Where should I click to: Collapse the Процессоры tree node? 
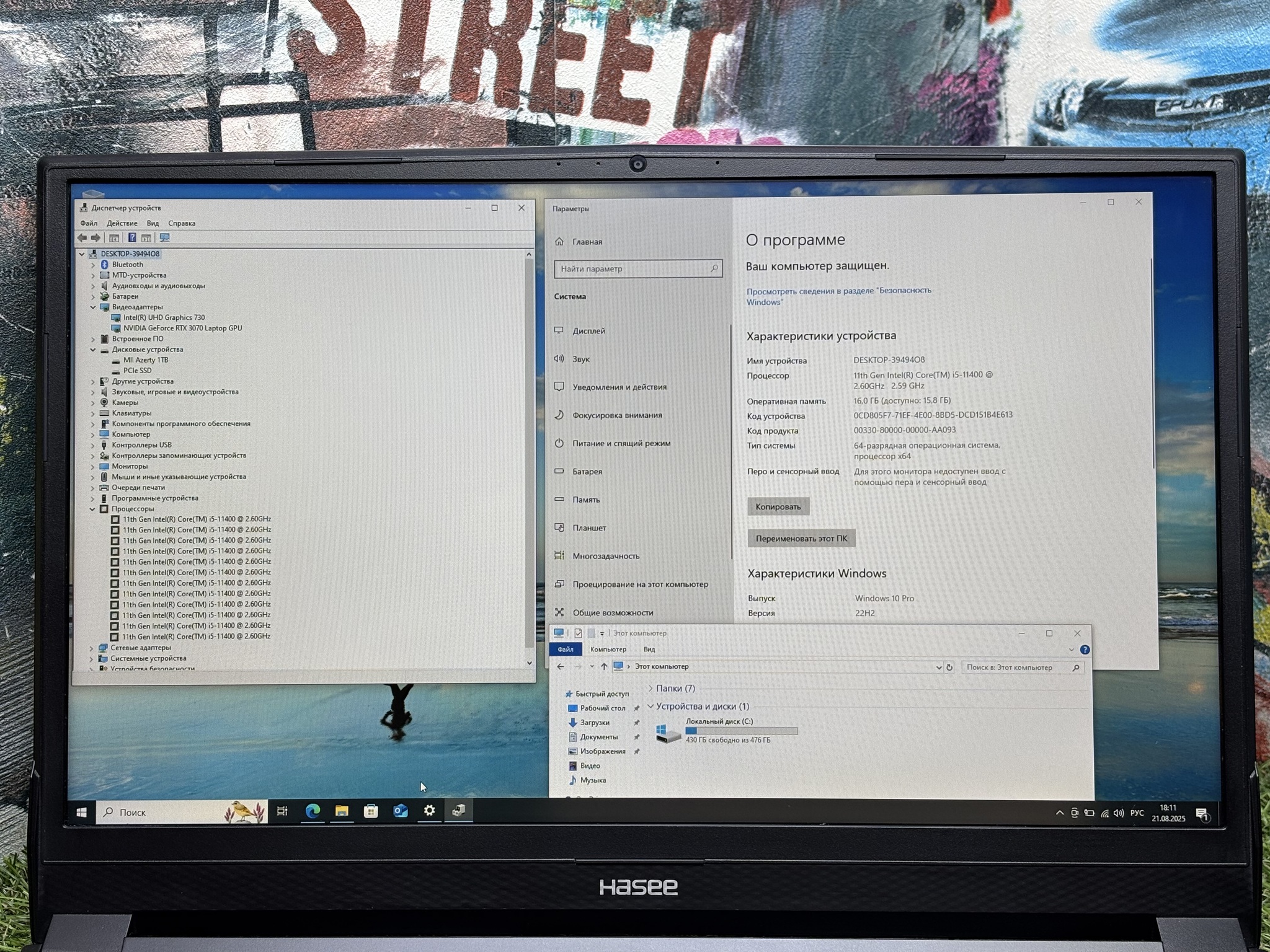click(x=92, y=509)
